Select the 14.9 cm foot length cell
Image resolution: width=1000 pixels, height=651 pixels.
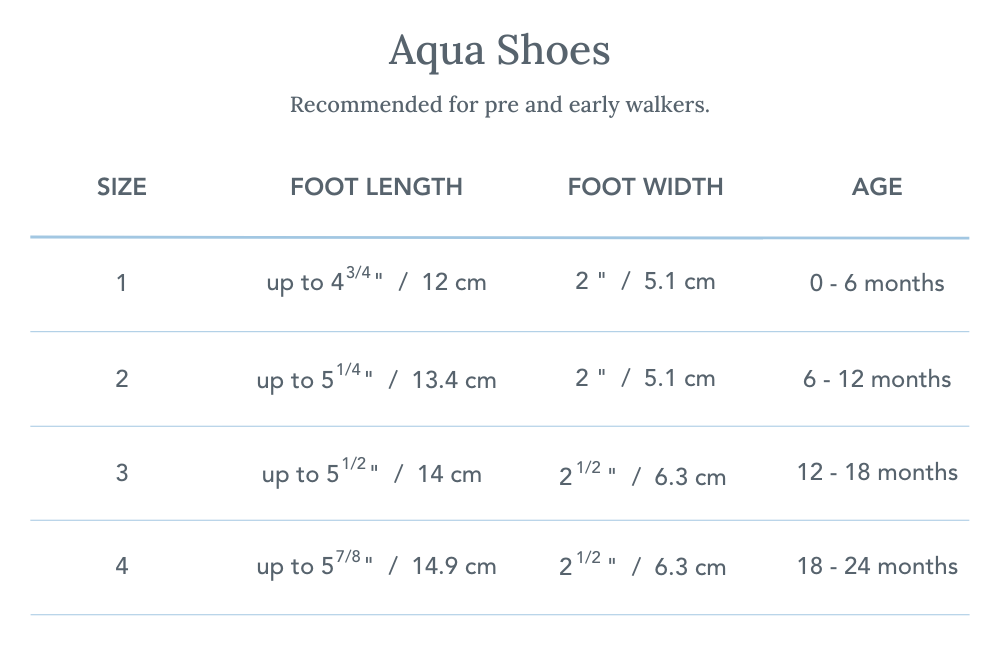[x=376, y=566]
